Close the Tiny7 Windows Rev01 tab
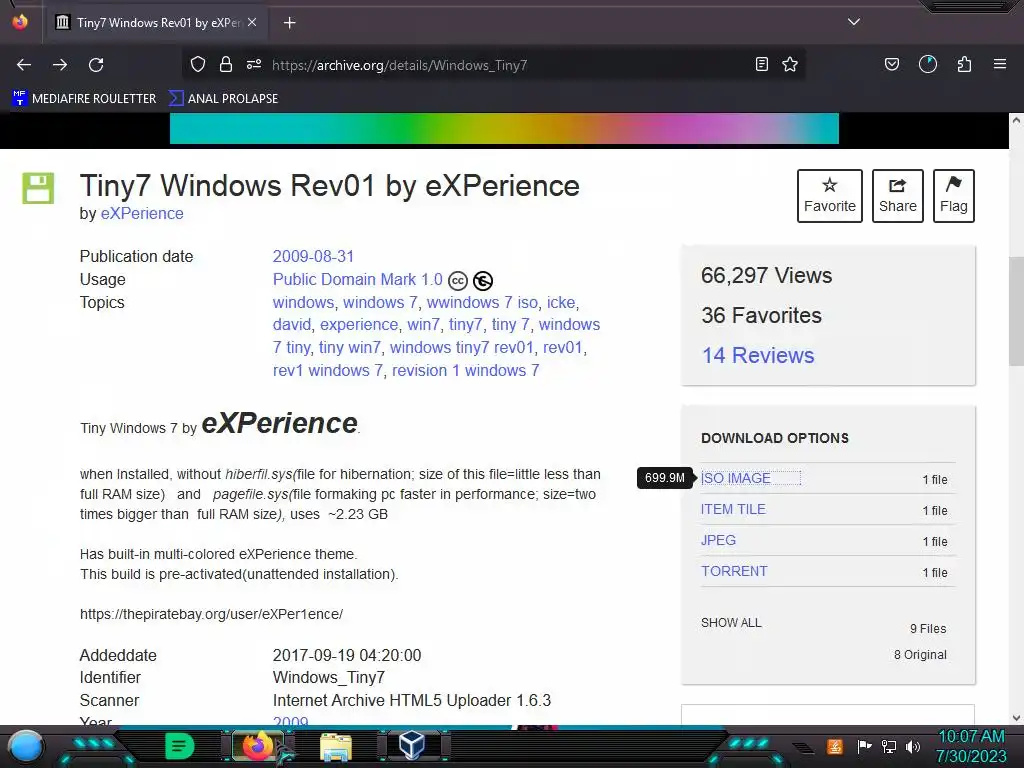The width and height of the screenshot is (1024, 768). [x=252, y=22]
